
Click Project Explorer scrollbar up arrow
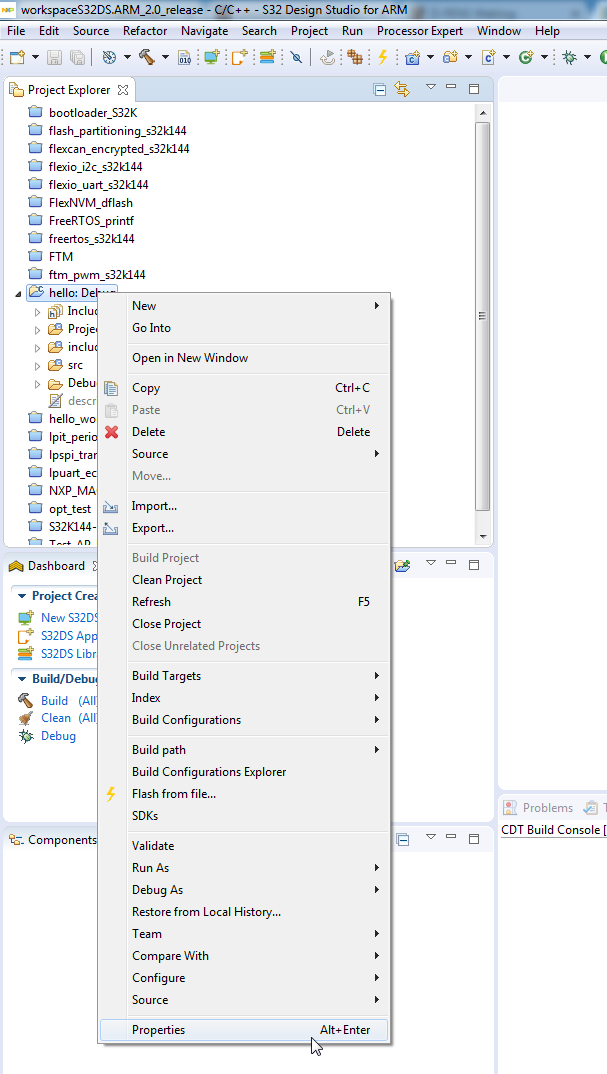tap(482, 113)
